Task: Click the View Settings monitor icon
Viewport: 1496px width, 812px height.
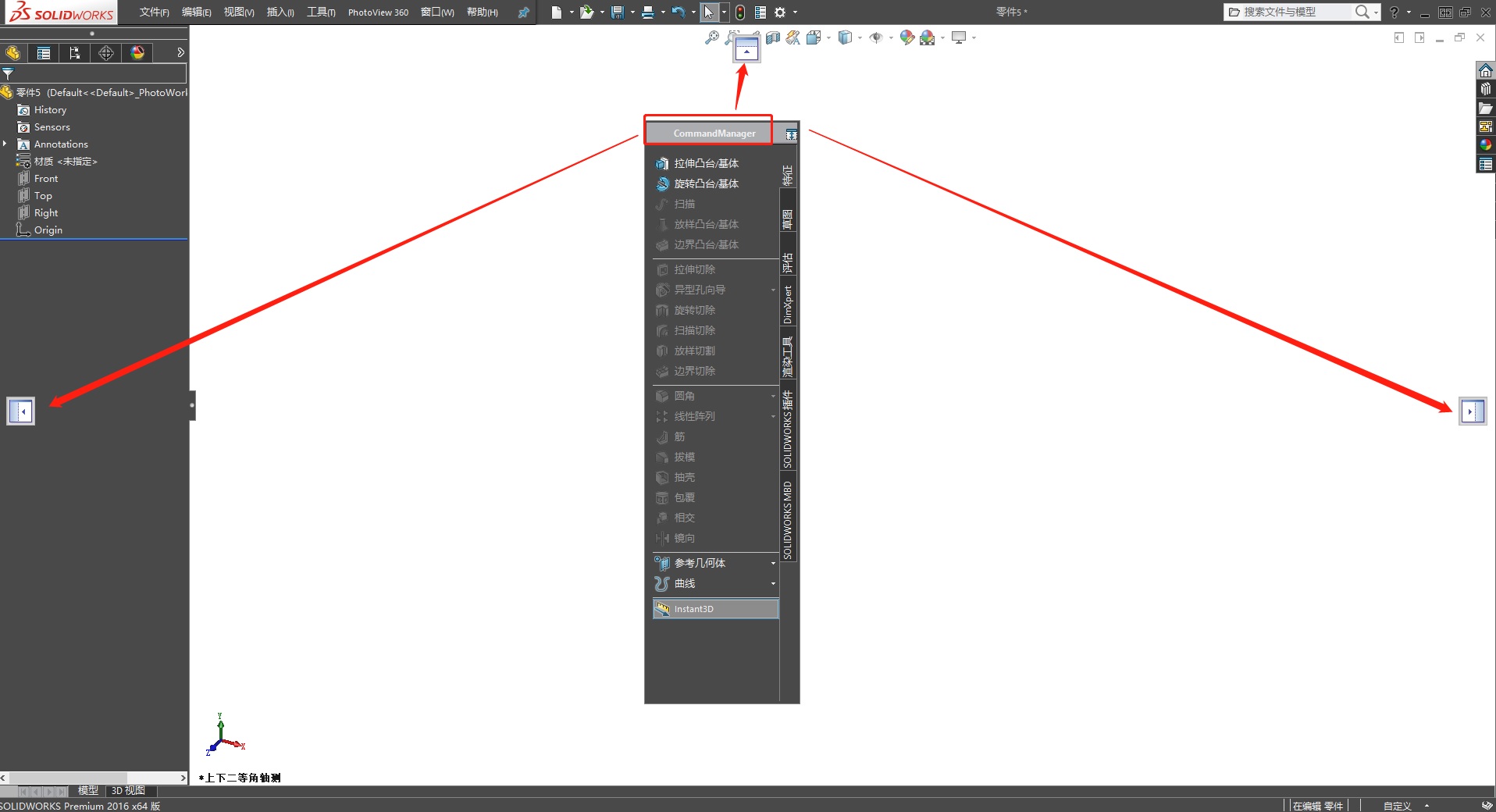Action: point(959,37)
